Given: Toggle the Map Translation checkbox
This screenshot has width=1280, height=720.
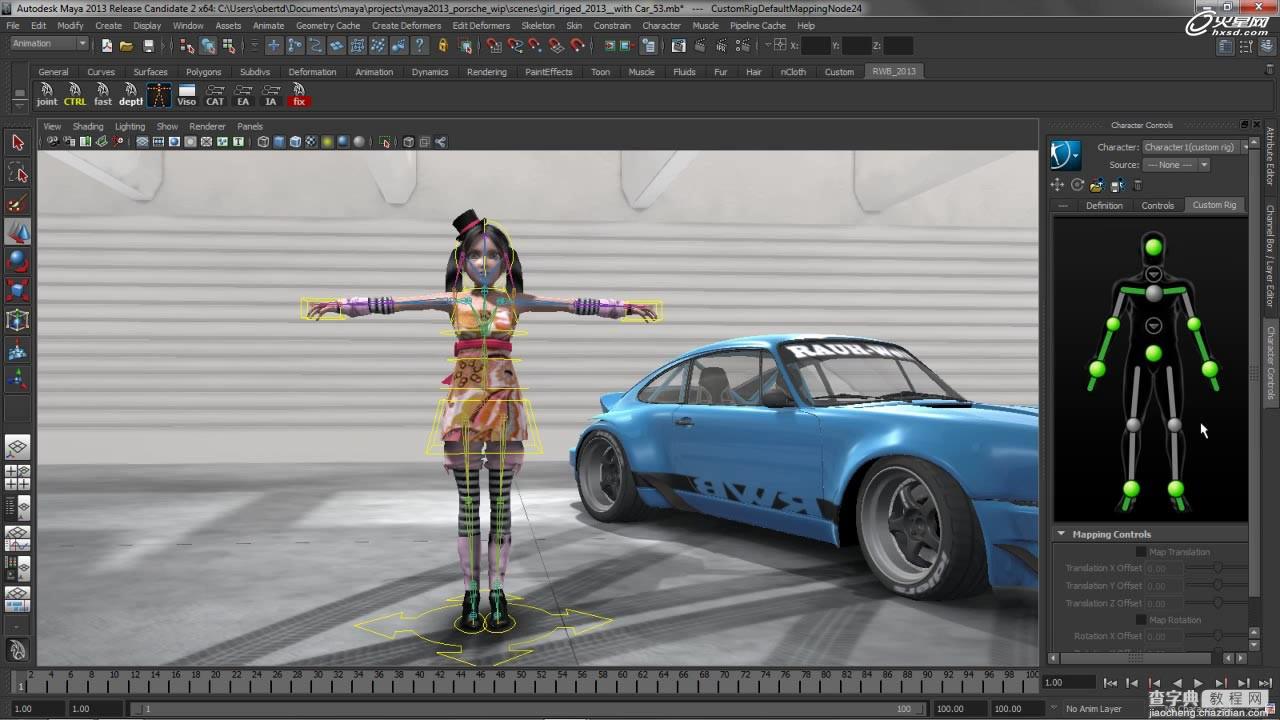Looking at the screenshot, I should 1141,552.
